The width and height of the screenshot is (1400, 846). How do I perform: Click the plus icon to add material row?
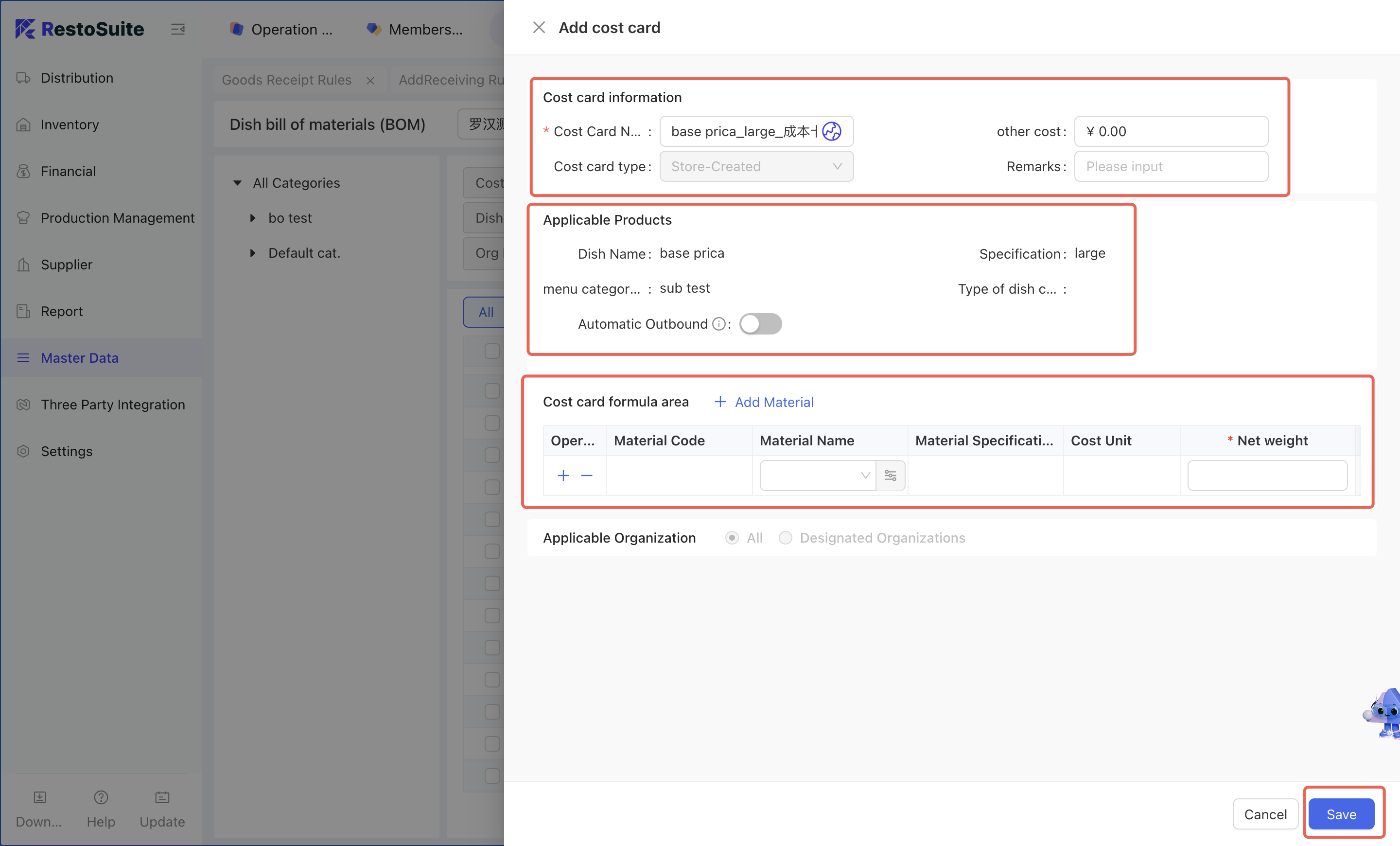(563, 475)
